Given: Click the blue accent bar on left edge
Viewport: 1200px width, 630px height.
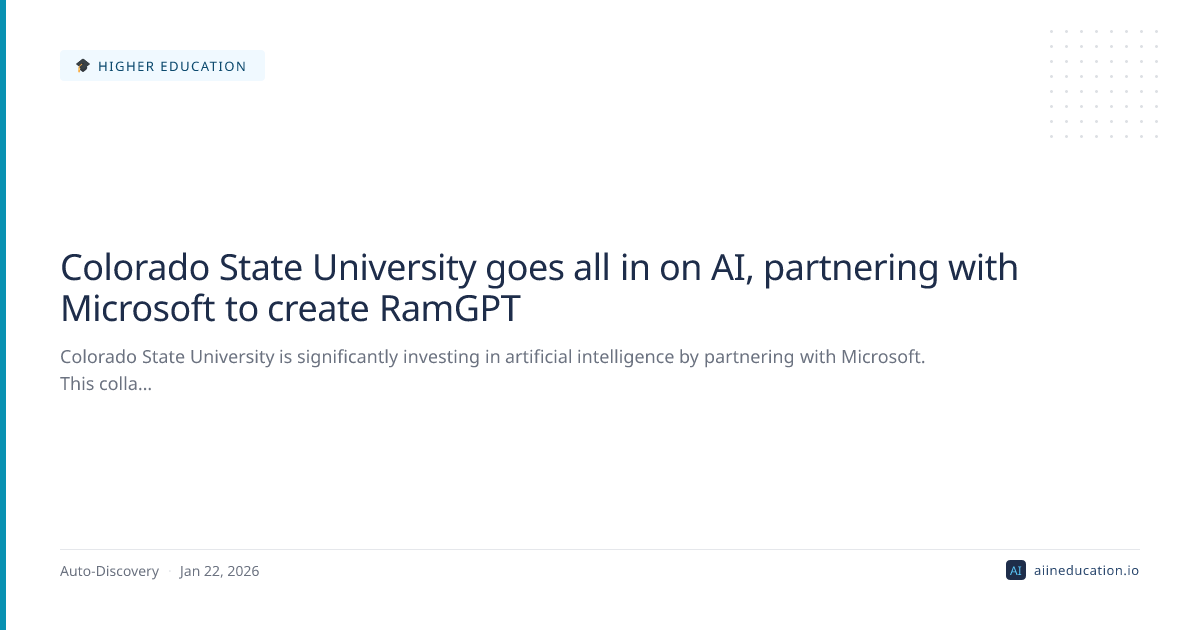Looking at the screenshot, I should [3, 315].
